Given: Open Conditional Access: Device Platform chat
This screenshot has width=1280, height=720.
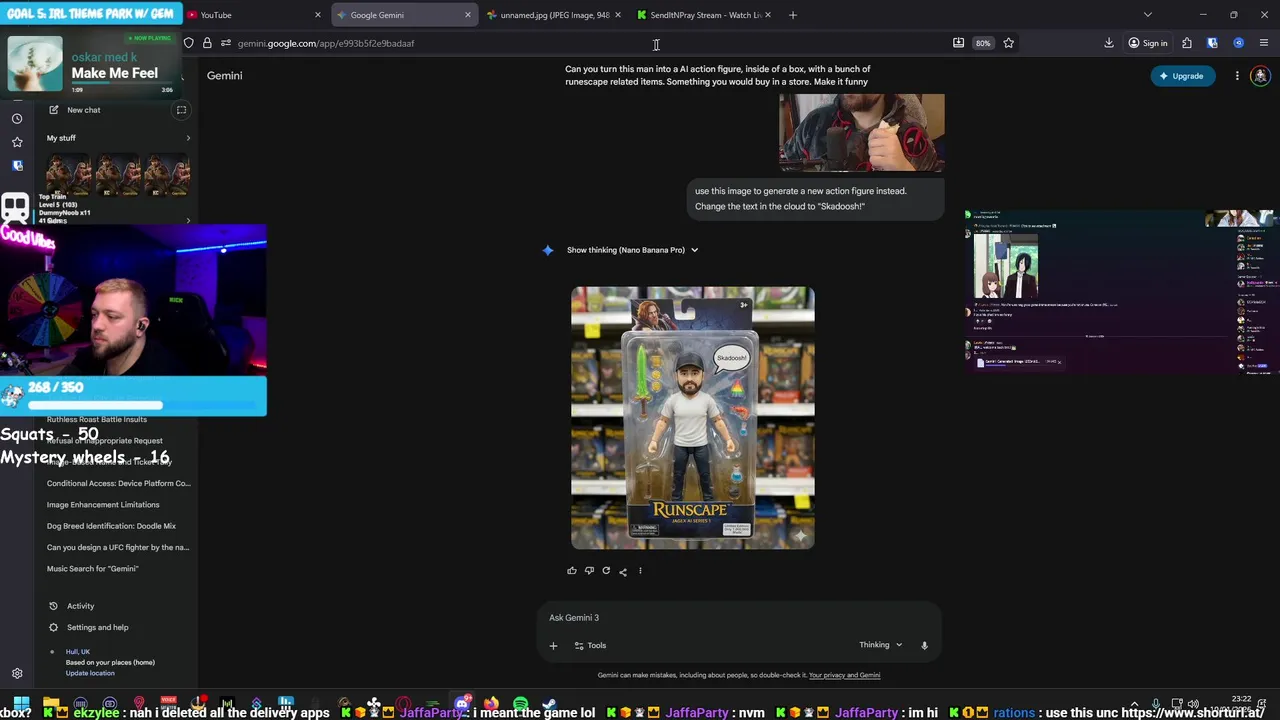Looking at the screenshot, I should pos(118,484).
